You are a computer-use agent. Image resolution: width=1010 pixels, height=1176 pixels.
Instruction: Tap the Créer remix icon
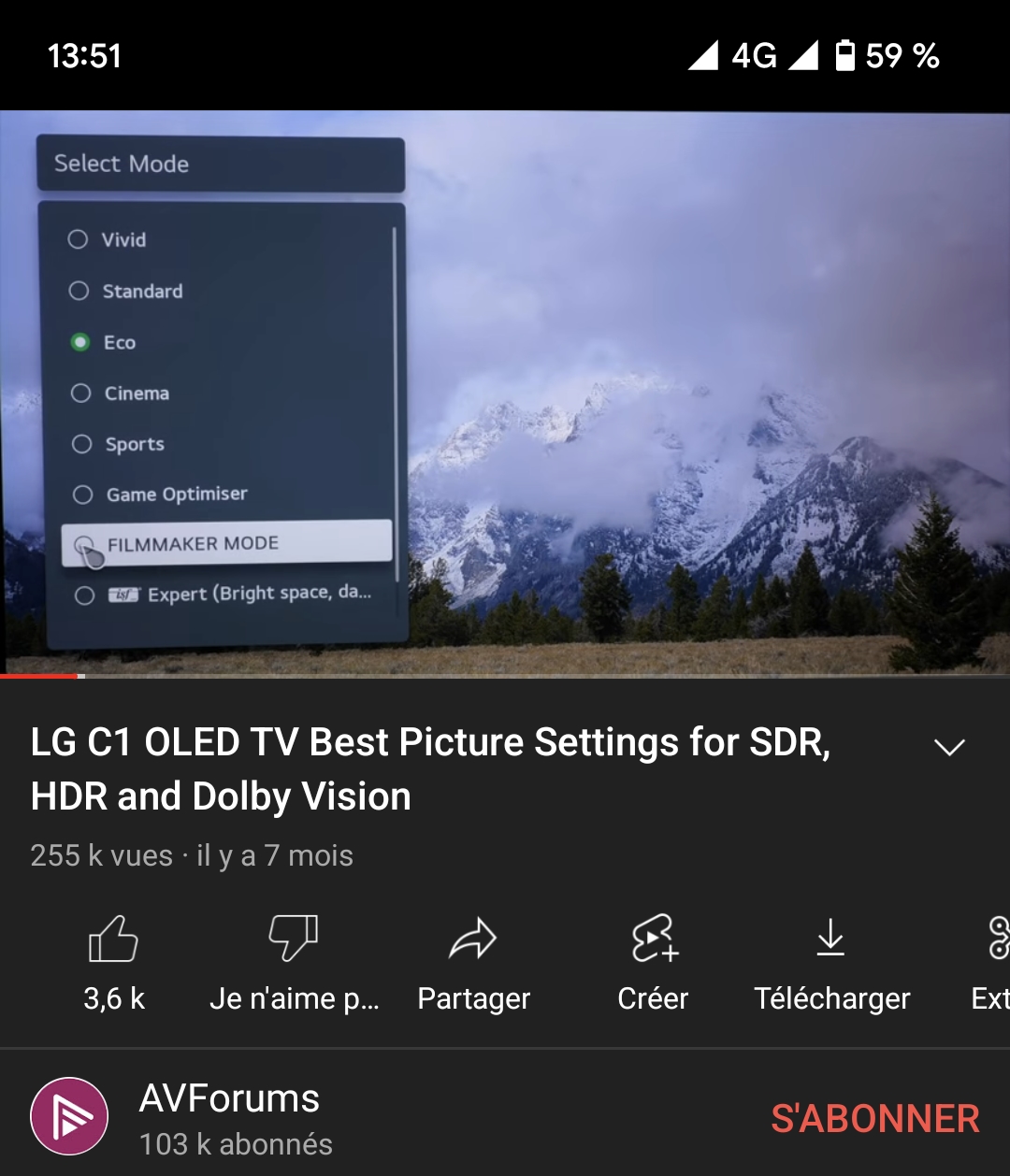(x=654, y=939)
